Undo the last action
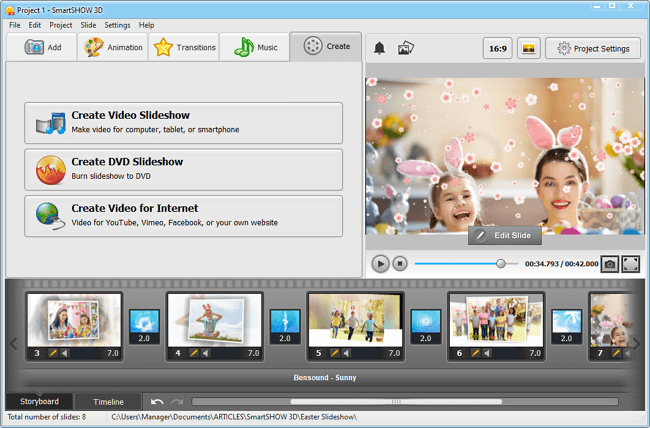Viewport: 650px width, 428px height. pos(157,401)
